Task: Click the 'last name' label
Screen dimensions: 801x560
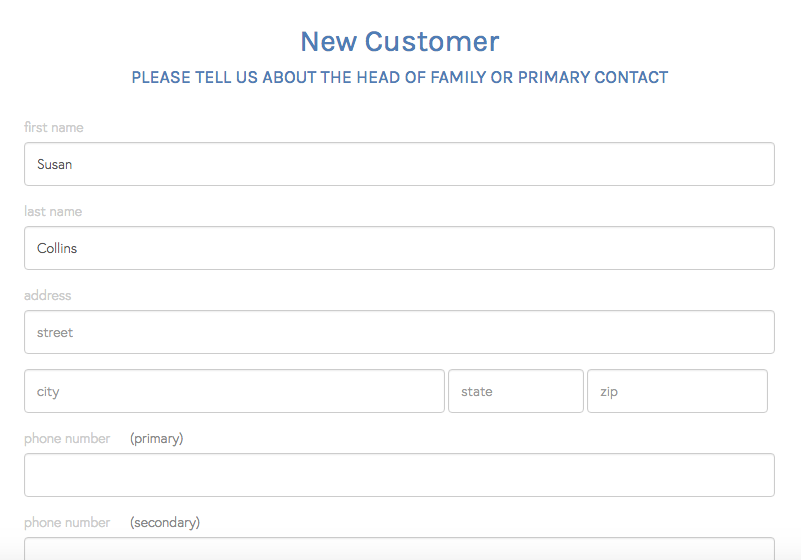Action: 53,212
